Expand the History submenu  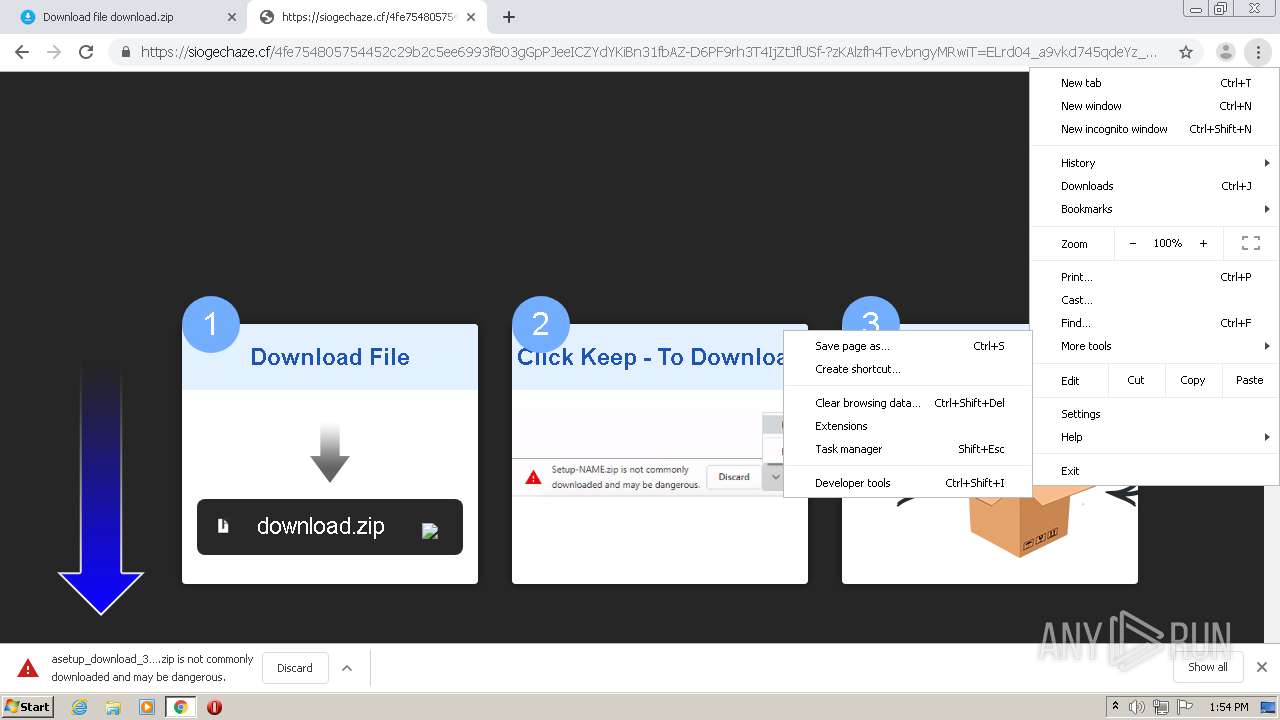pyautogui.click(x=1154, y=163)
